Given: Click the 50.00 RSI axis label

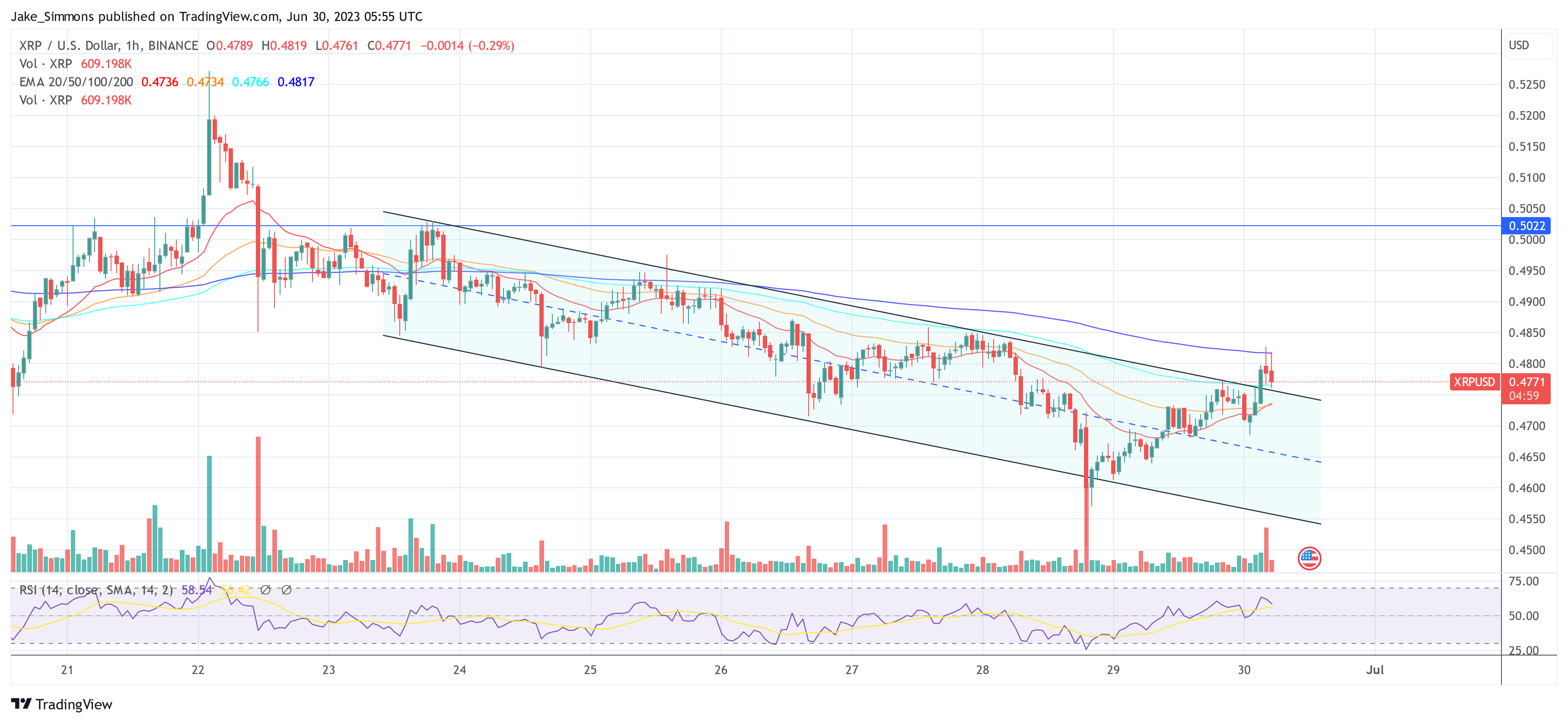Looking at the screenshot, I should pos(1523,616).
